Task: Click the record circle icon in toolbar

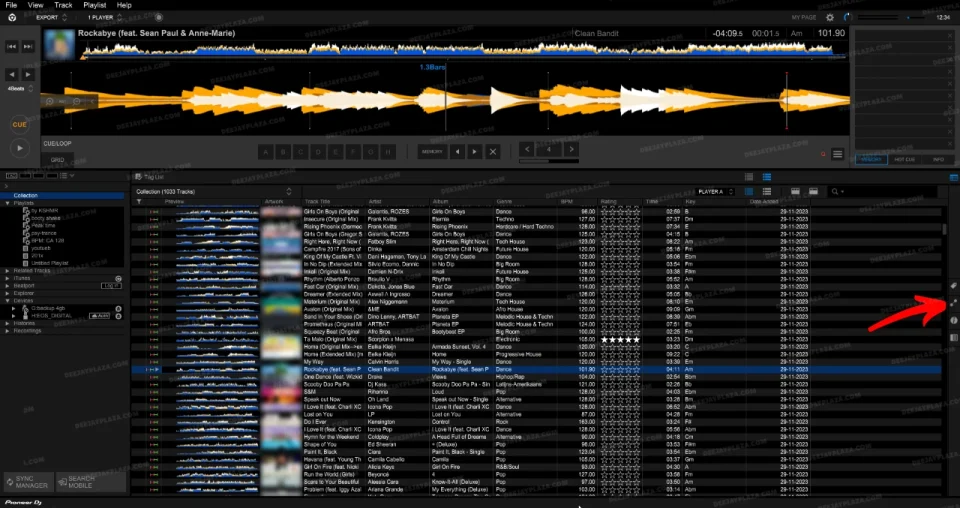Action: pyautogui.click(x=159, y=17)
